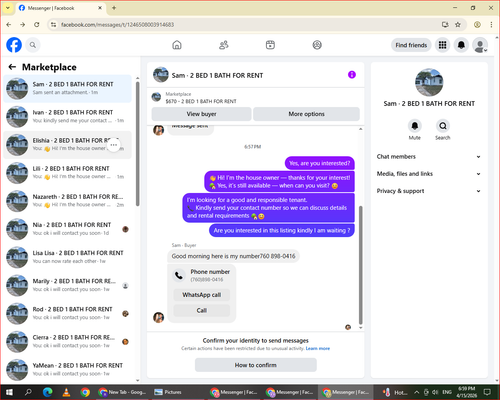The height and width of the screenshot is (400, 500).
Task: Go to the Facebook home logo
Action: pyautogui.click(x=14, y=45)
